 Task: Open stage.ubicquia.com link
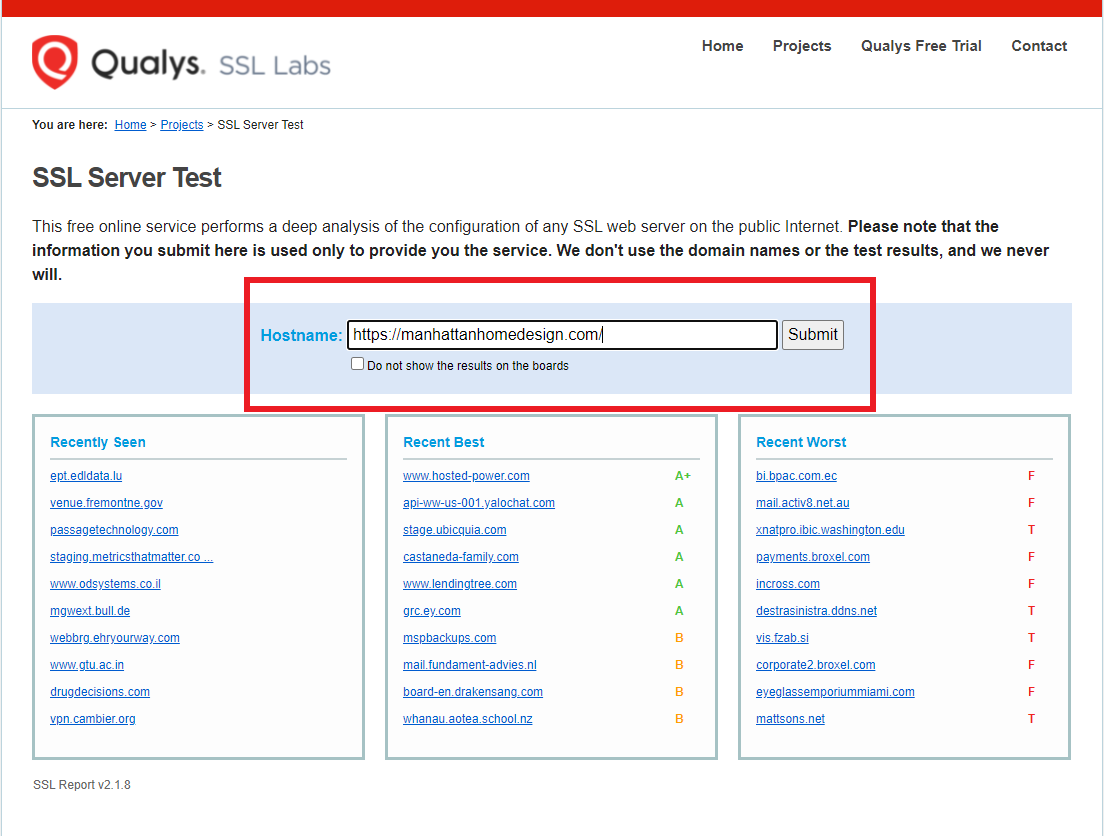pos(455,530)
